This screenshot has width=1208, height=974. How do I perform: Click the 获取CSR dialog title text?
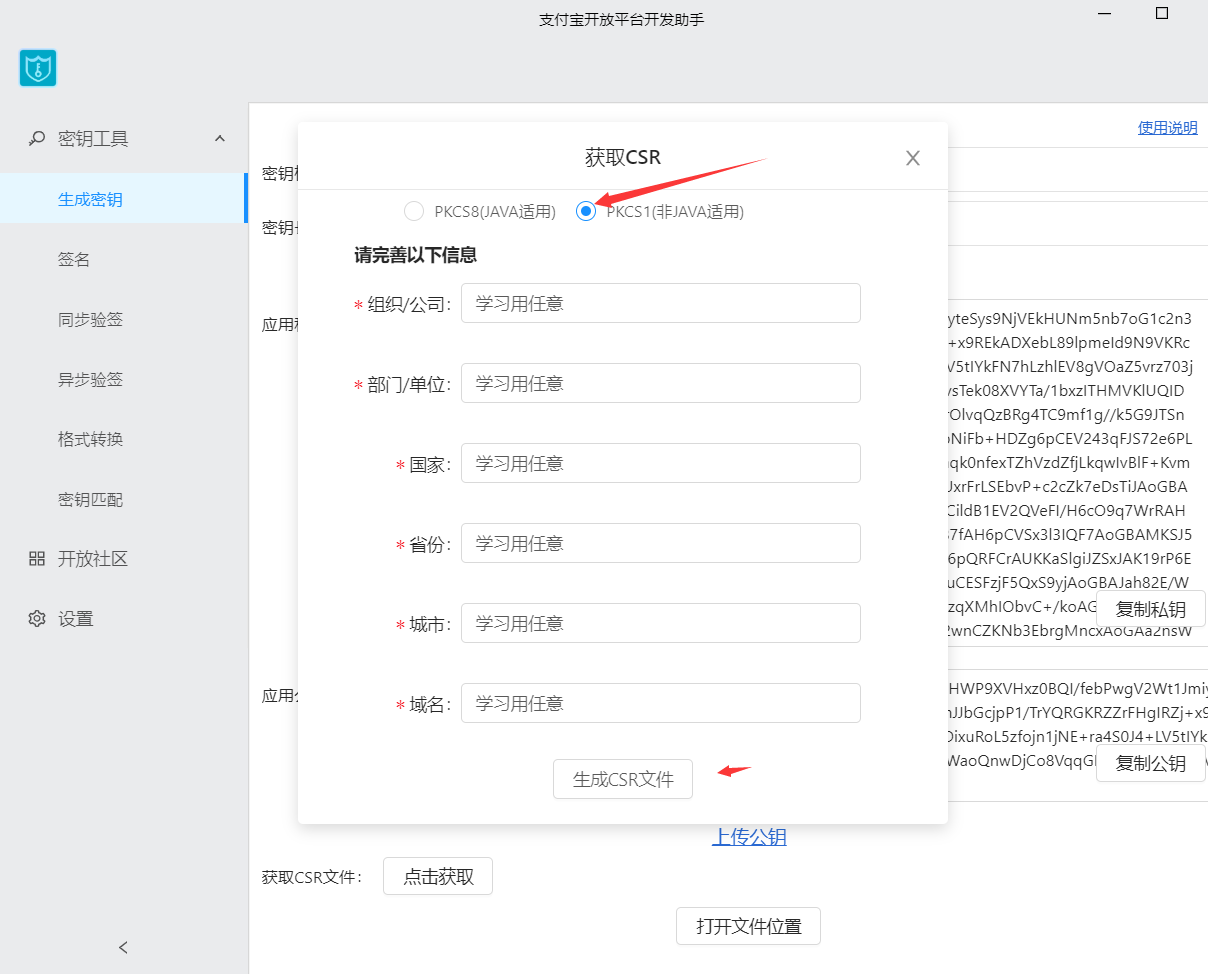(623, 157)
